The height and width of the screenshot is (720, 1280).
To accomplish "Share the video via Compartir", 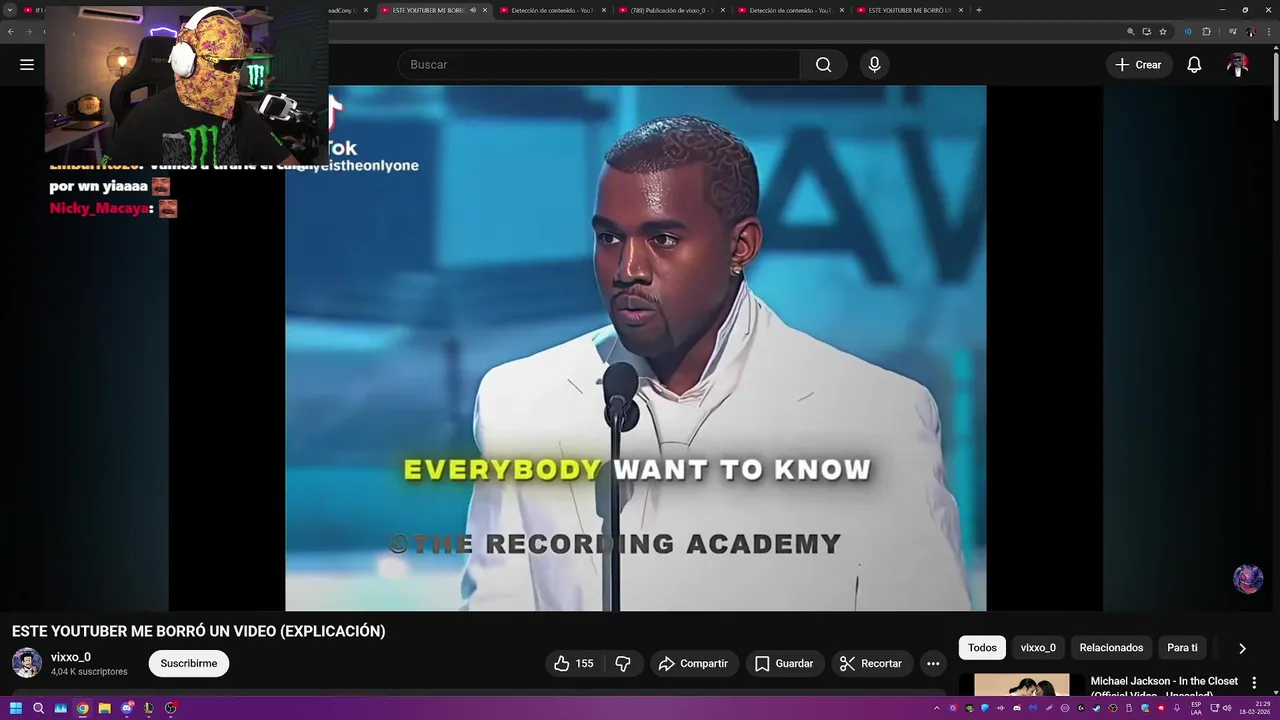I will [x=693, y=663].
